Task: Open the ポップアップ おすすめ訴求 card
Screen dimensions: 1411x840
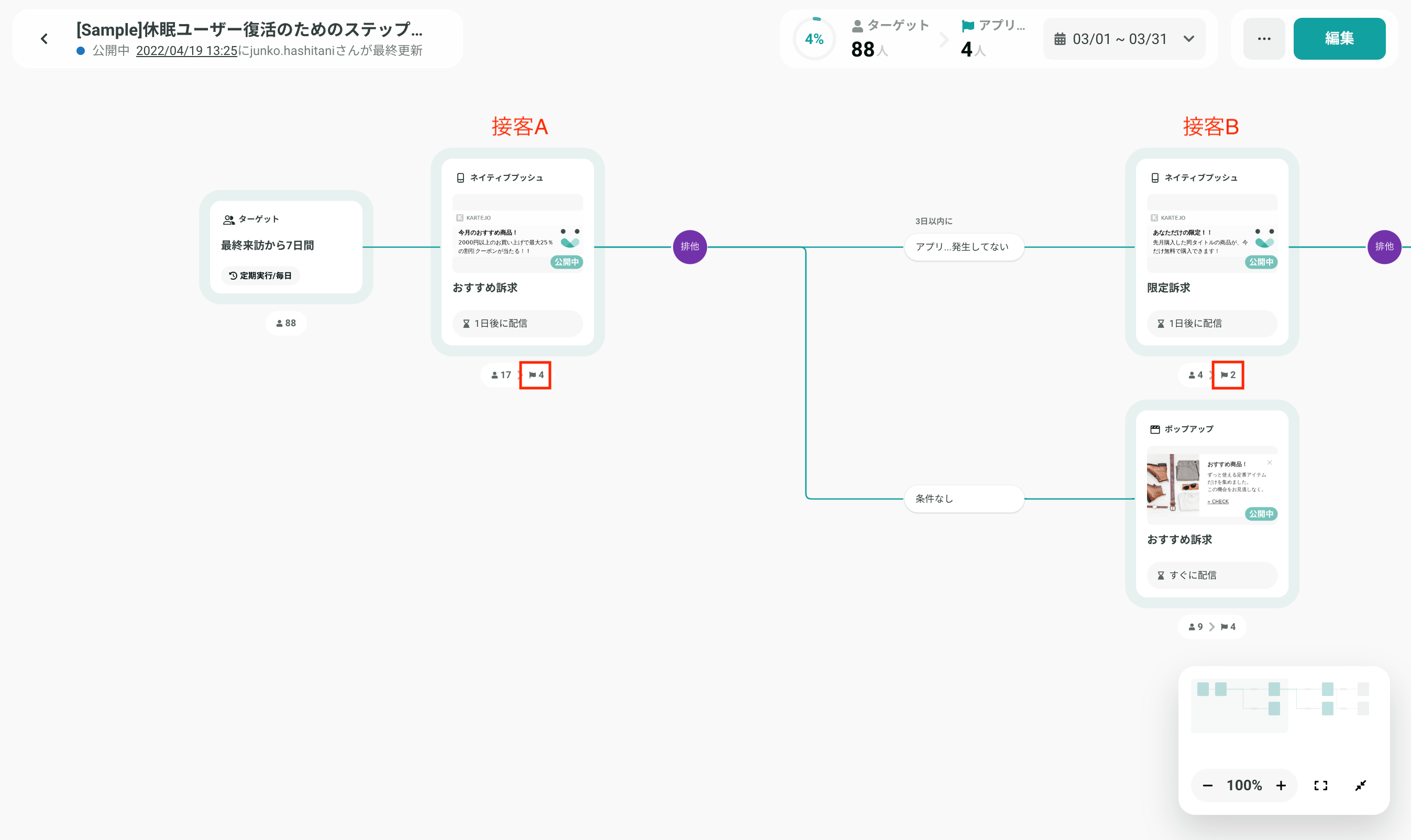Action: coord(1212,504)
